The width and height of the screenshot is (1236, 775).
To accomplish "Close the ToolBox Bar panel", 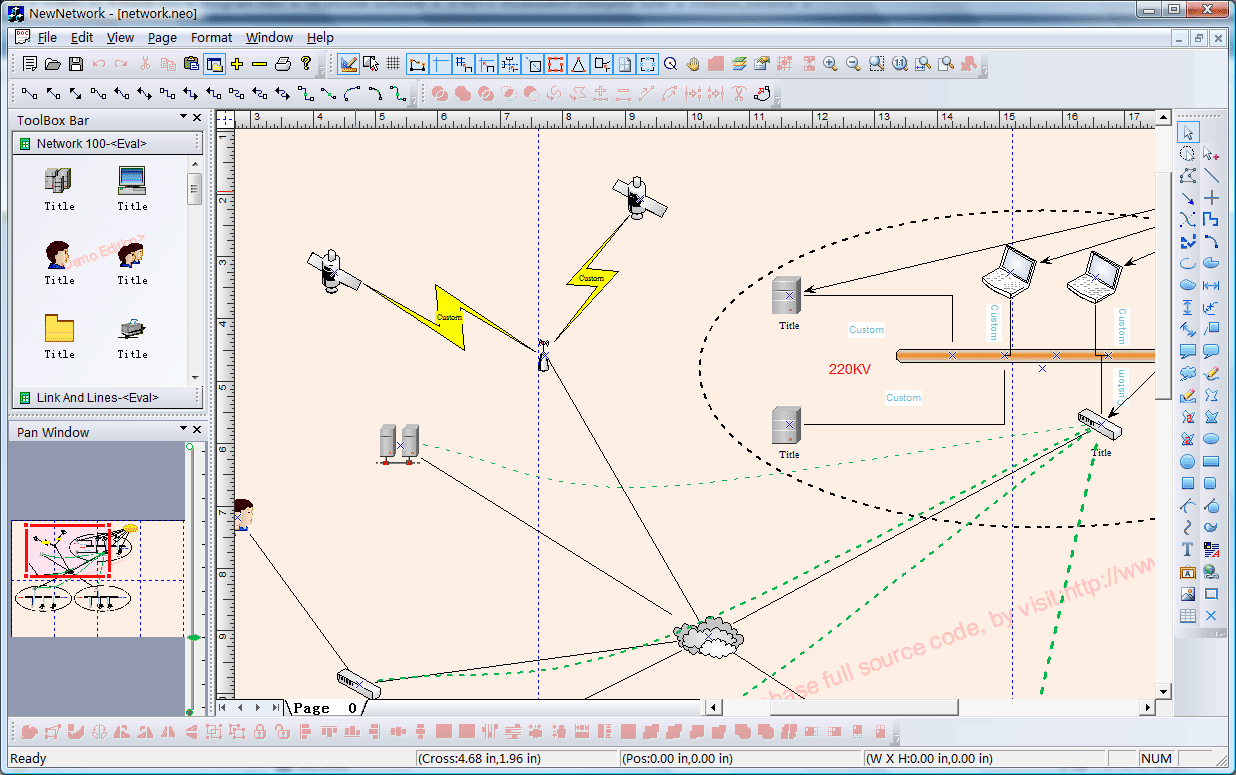I will coord(197,118).
